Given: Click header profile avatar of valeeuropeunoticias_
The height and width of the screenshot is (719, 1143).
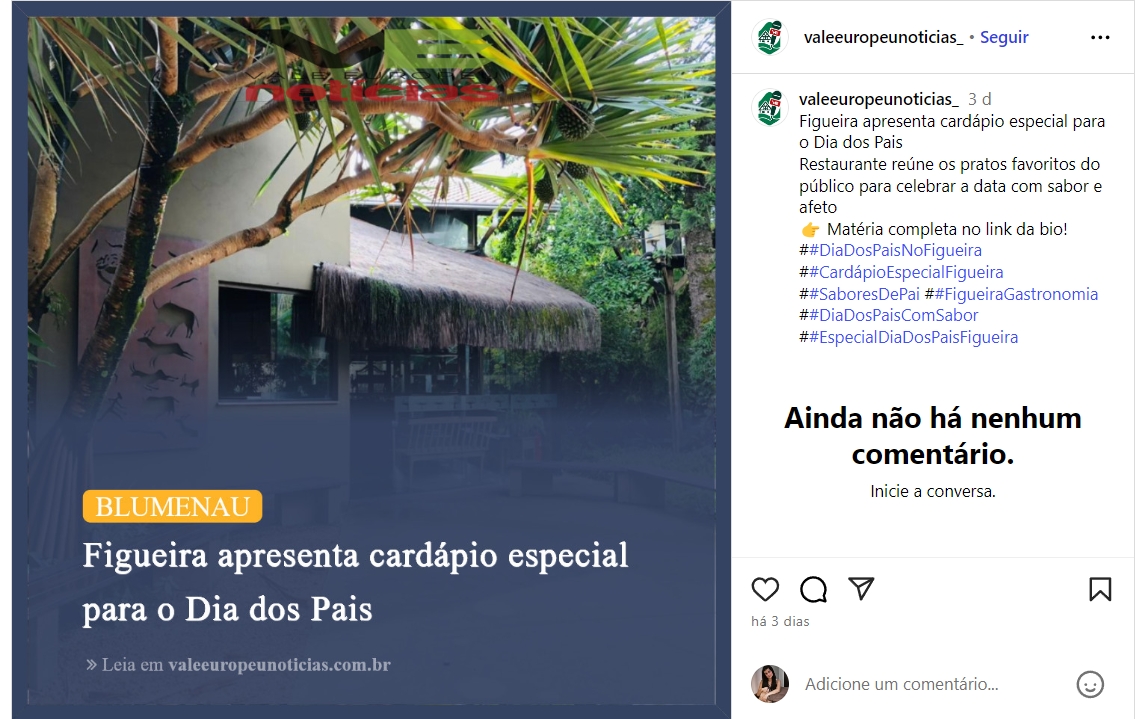Looking at the screenshot, I should 770,37.
